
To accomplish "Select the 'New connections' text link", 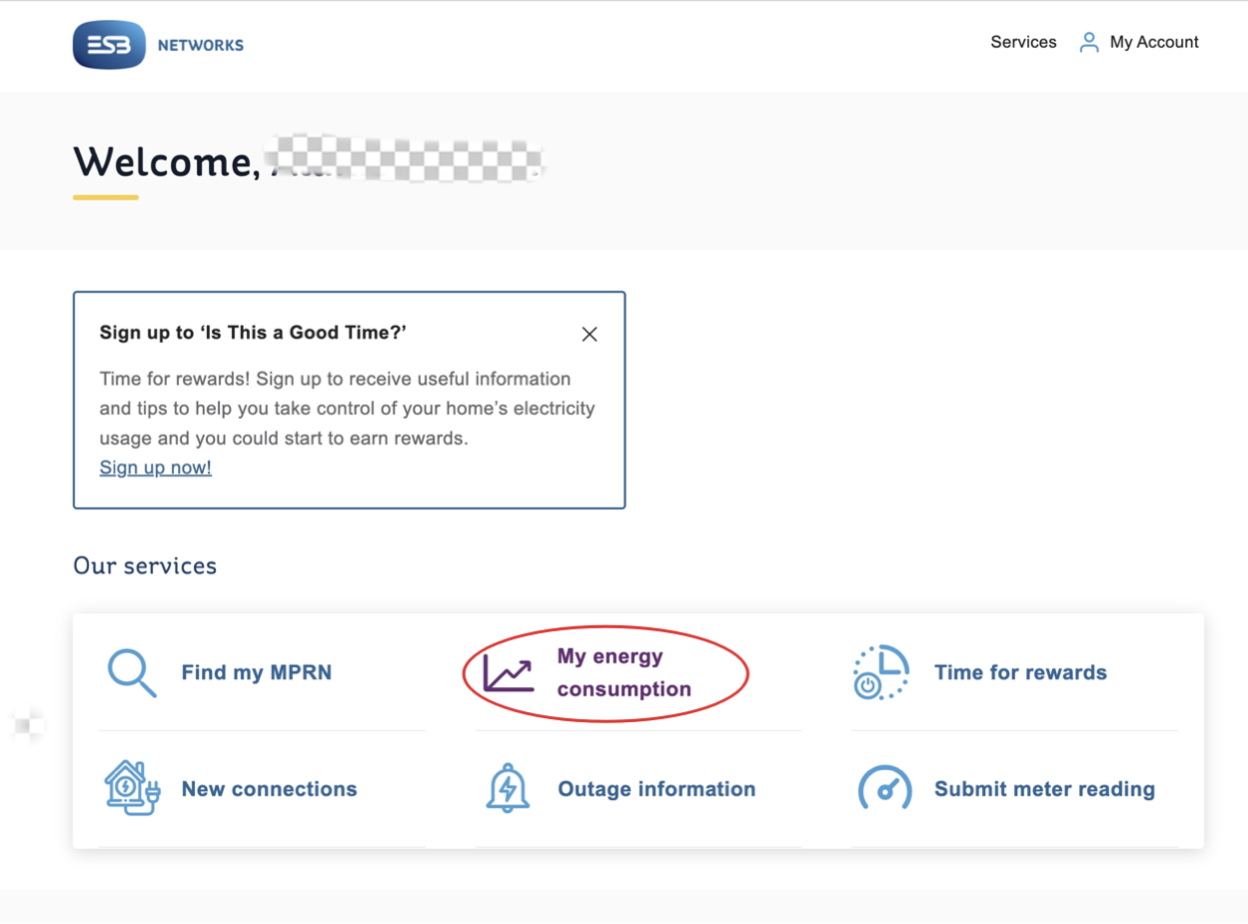I will coord(269,789).
